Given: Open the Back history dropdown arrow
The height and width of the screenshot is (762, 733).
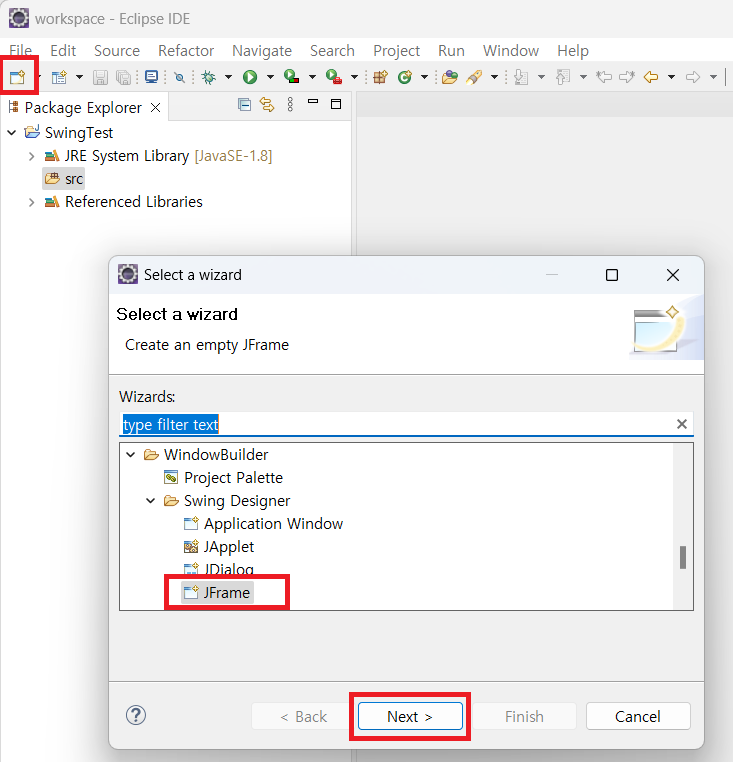Looking at the screenshot, I should tap(671, 77).
